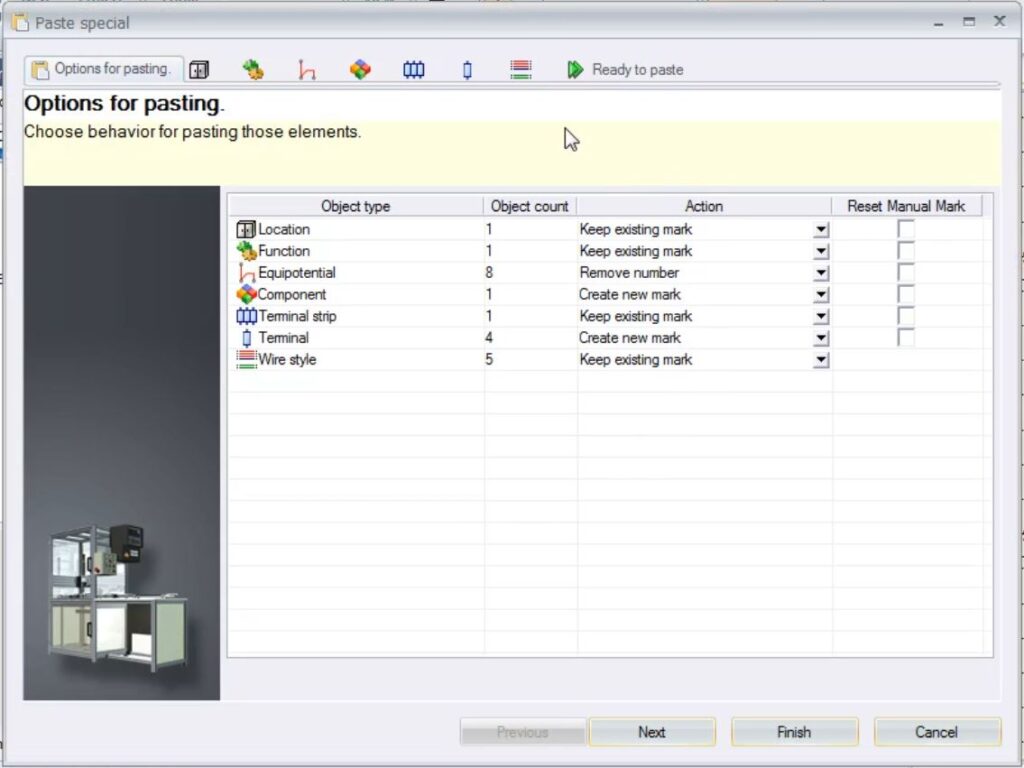Click the machine illustration thumbnail
Viewport: 1024px width, 768px height.
point(120,596)
